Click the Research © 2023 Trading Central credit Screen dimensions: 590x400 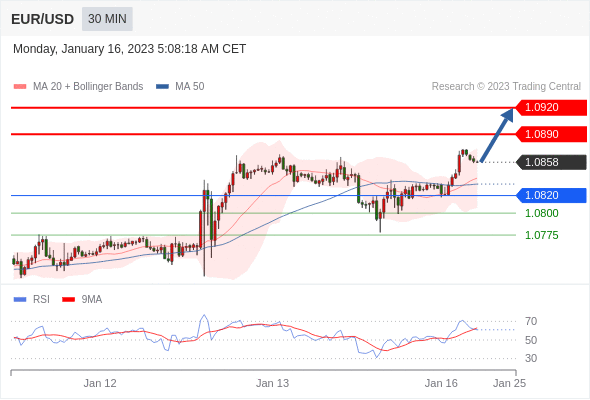coord(506,87)
